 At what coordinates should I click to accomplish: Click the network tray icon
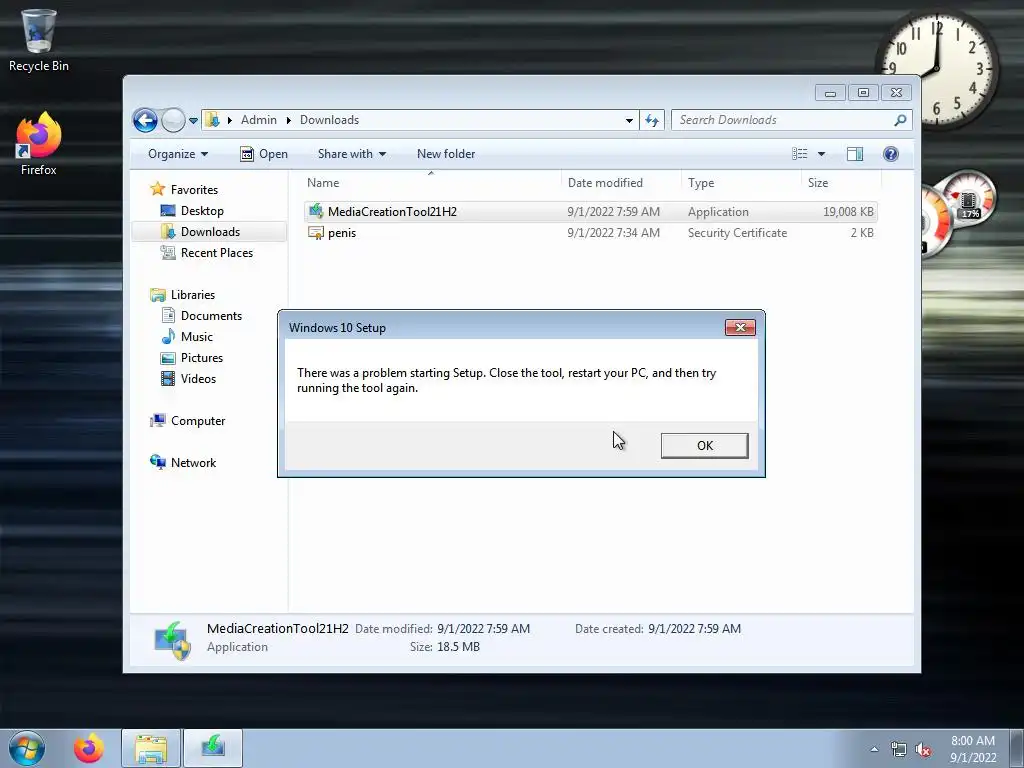tap(899, 750)
